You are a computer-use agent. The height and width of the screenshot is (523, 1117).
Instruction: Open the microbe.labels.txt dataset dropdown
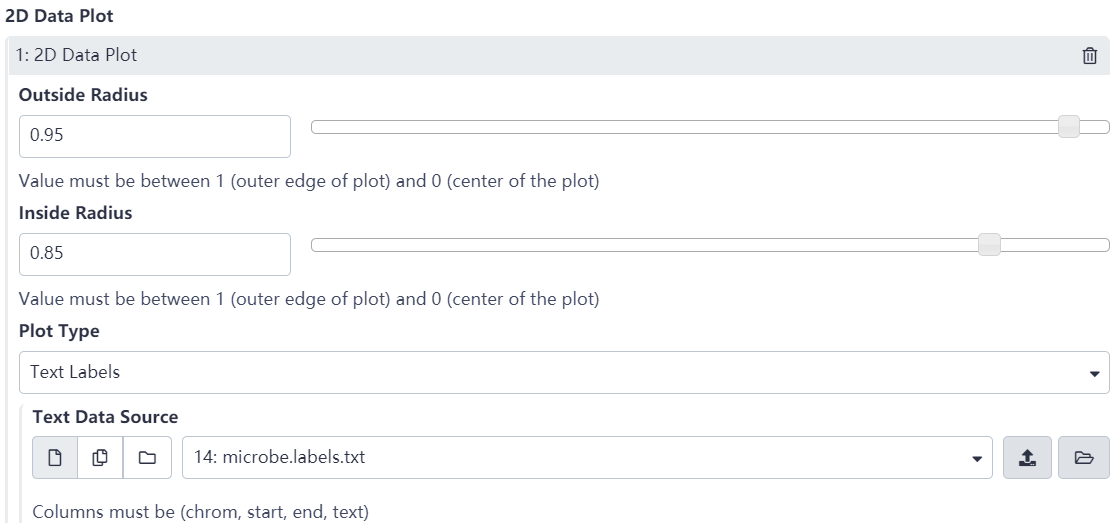[x=587, y=458]
